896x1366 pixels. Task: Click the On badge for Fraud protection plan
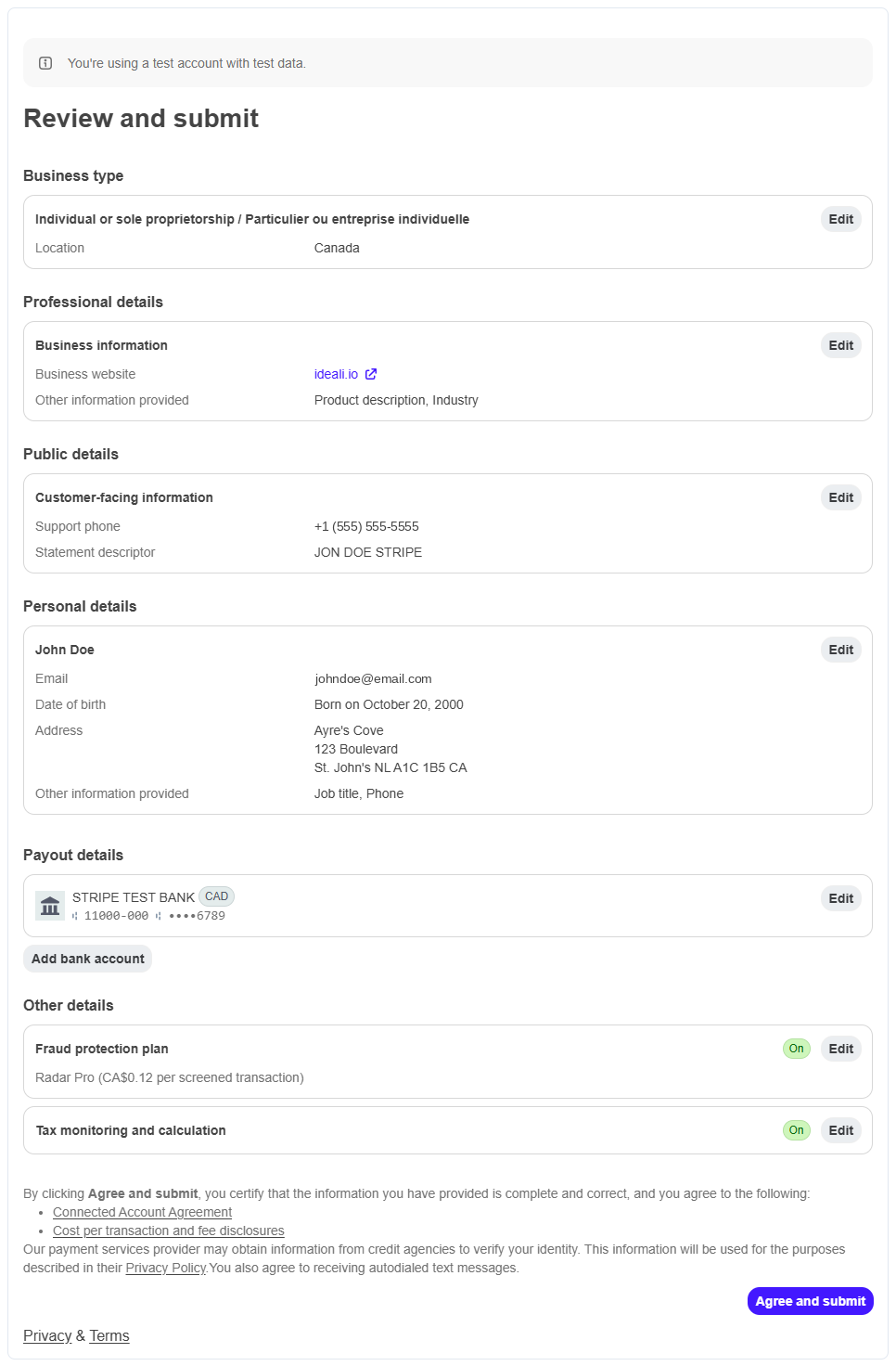[797, 1049]
